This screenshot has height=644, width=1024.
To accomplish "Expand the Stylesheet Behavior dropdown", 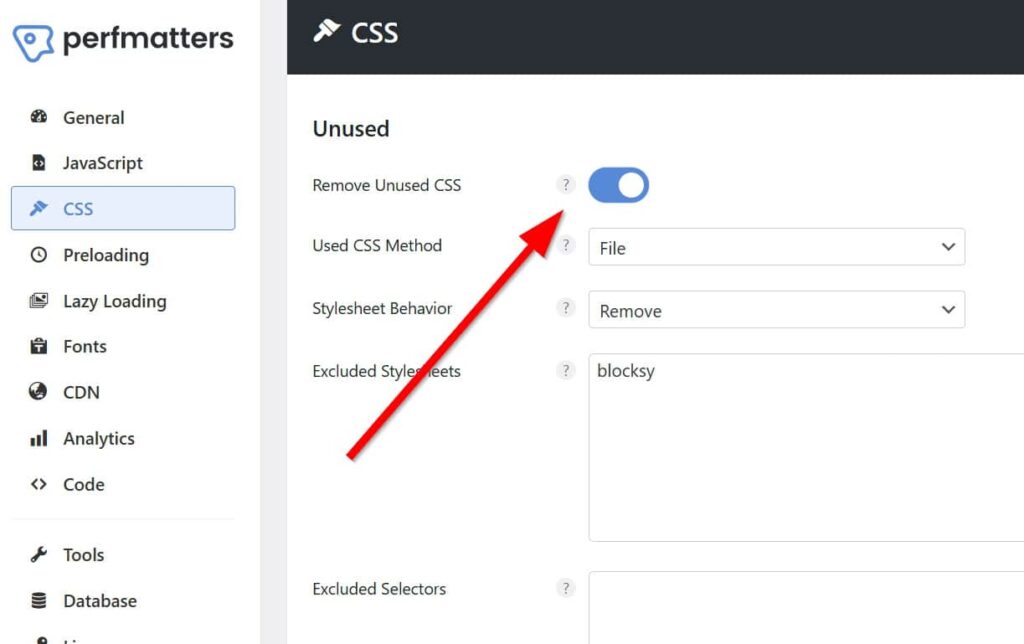I will pos(776,310).
